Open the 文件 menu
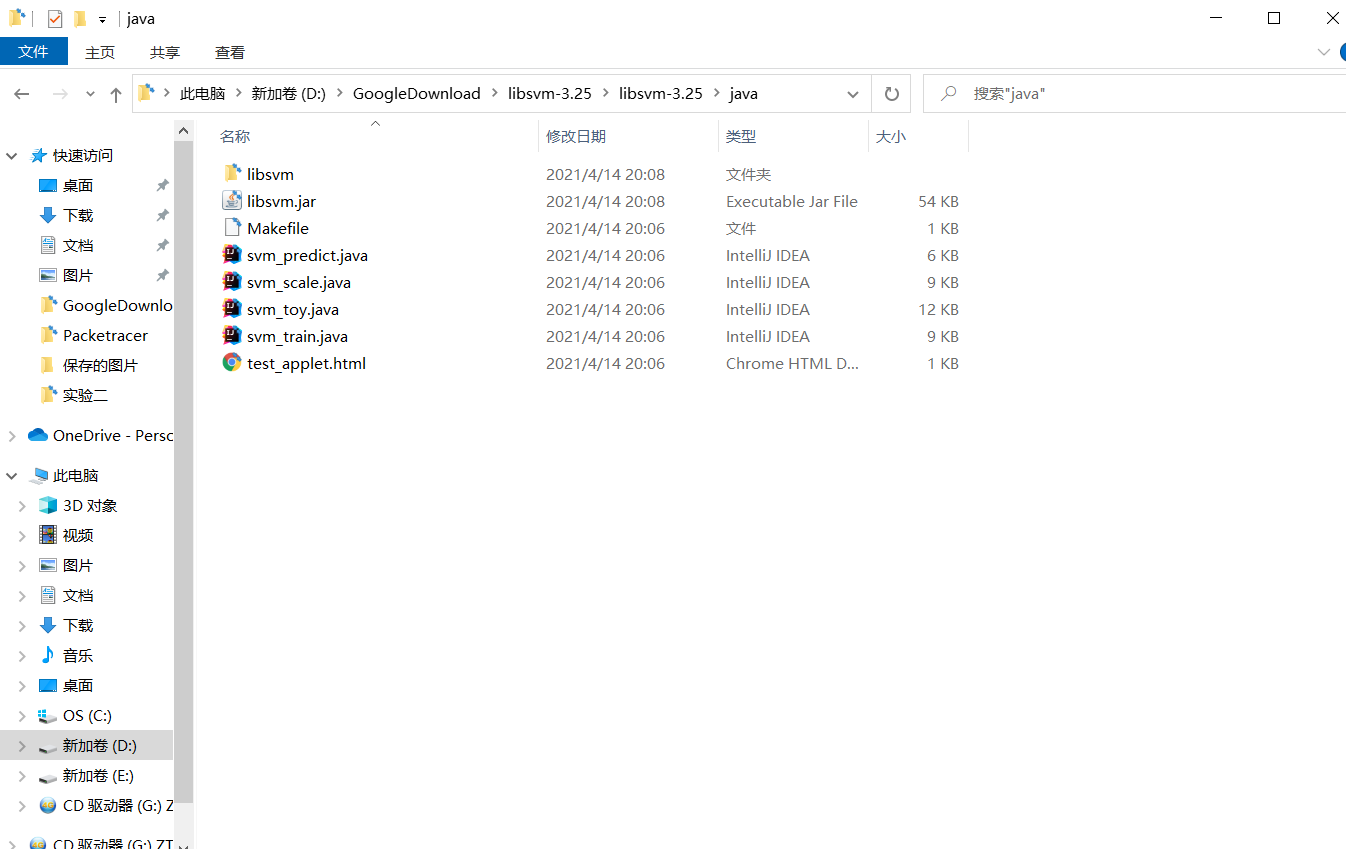Image resolution: width=1346 pixels, height=849 pixels. [x=33, y=52]
